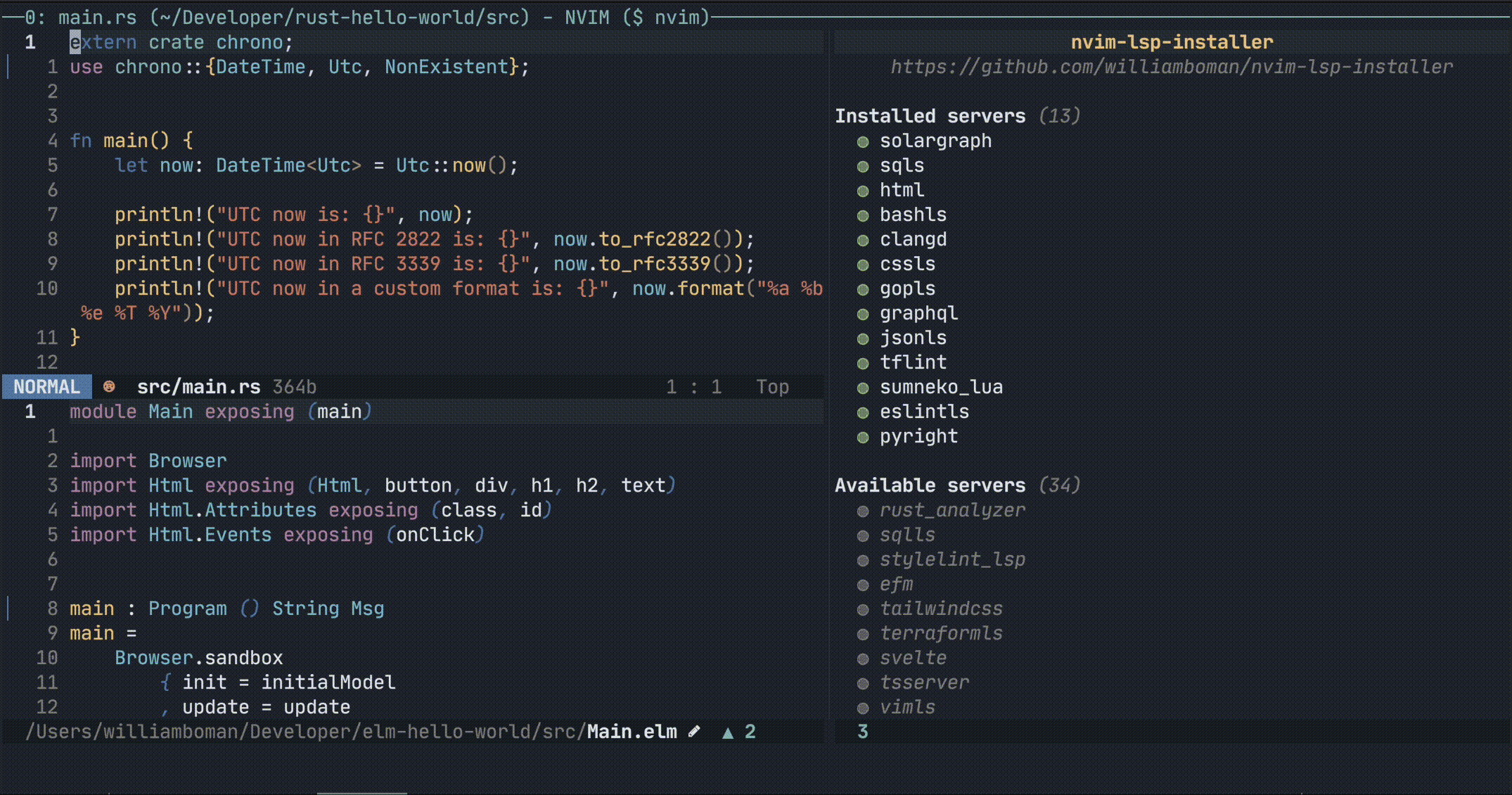
Task: Click the warning triangle icon in Elm statusline
Action: pyautogui.click(x=728, y=732)
